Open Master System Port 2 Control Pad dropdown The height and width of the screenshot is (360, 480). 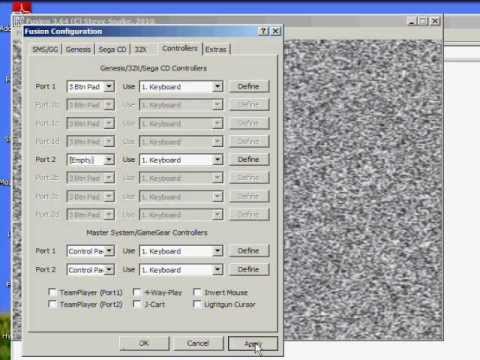point(91,269)
